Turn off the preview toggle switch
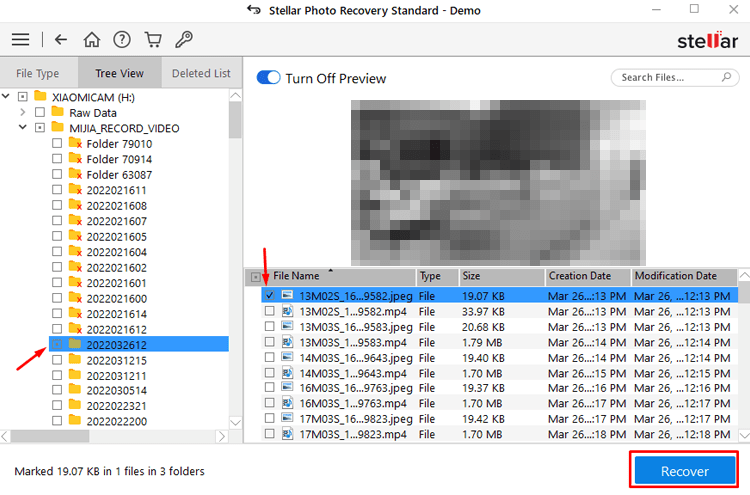Screen dimensions: 750x495 click(x=268, y=77)
